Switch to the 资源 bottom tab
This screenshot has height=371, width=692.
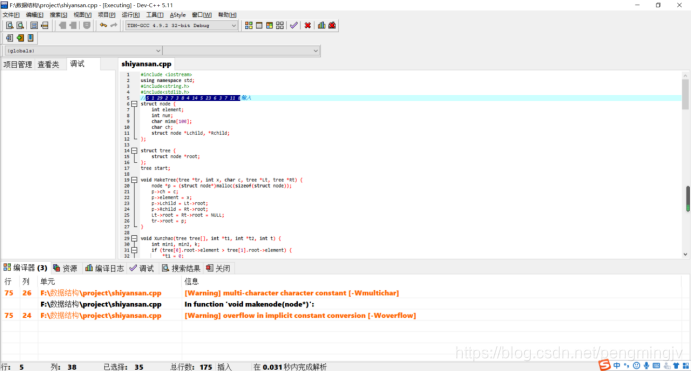click(65, 268)
